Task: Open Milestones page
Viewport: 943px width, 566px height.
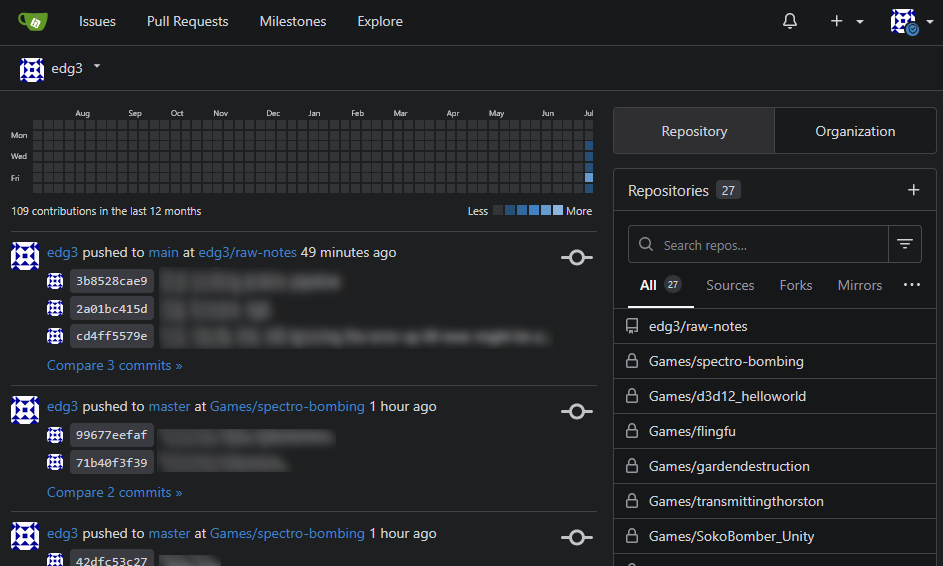Action: coord(293,22)
